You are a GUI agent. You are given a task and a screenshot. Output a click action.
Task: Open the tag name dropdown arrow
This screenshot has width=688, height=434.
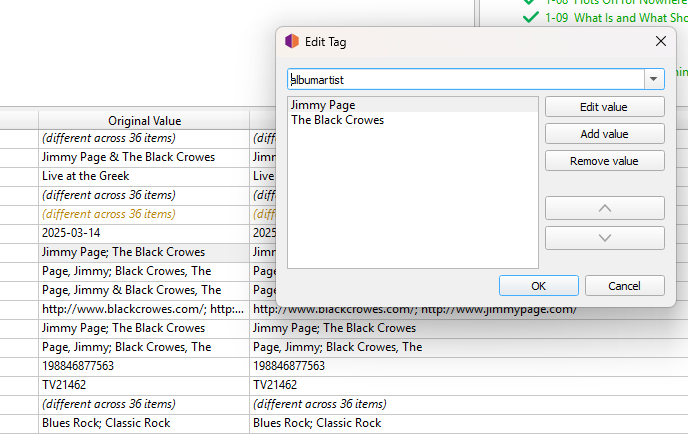click(653, 79)
